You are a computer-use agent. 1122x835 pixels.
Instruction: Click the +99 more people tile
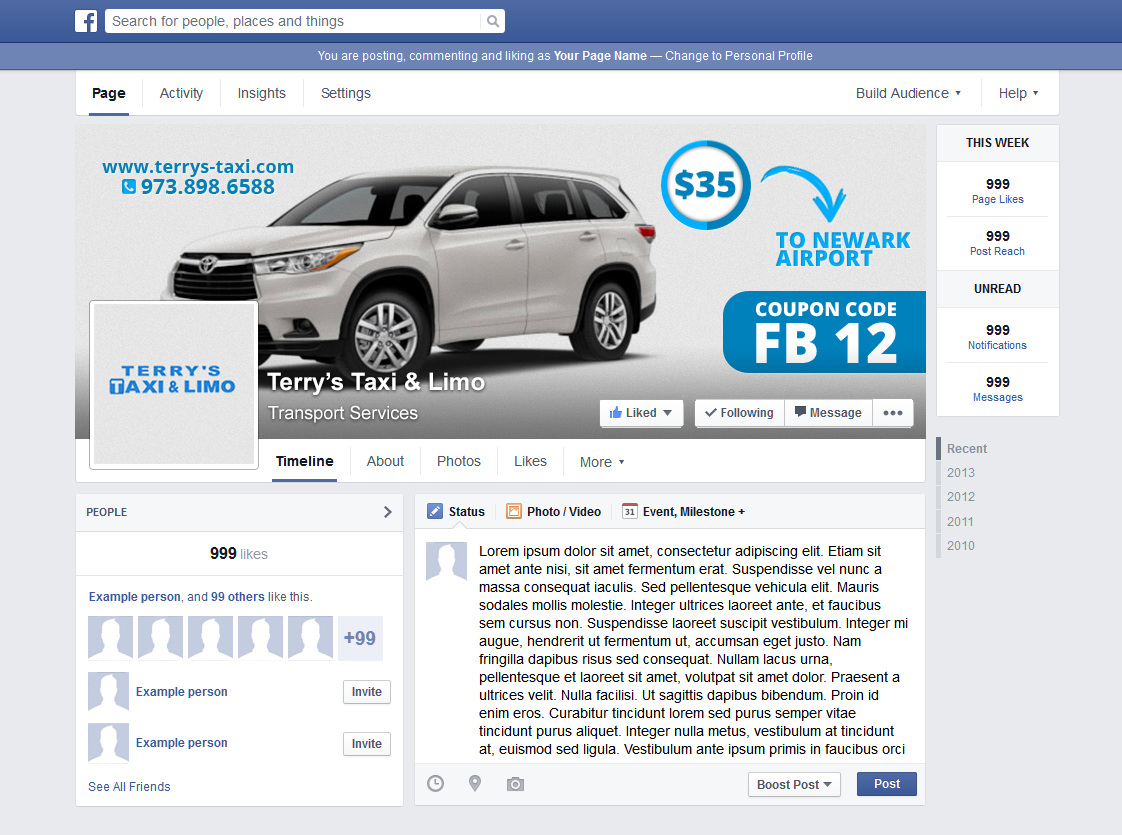(x=360, y=638)
